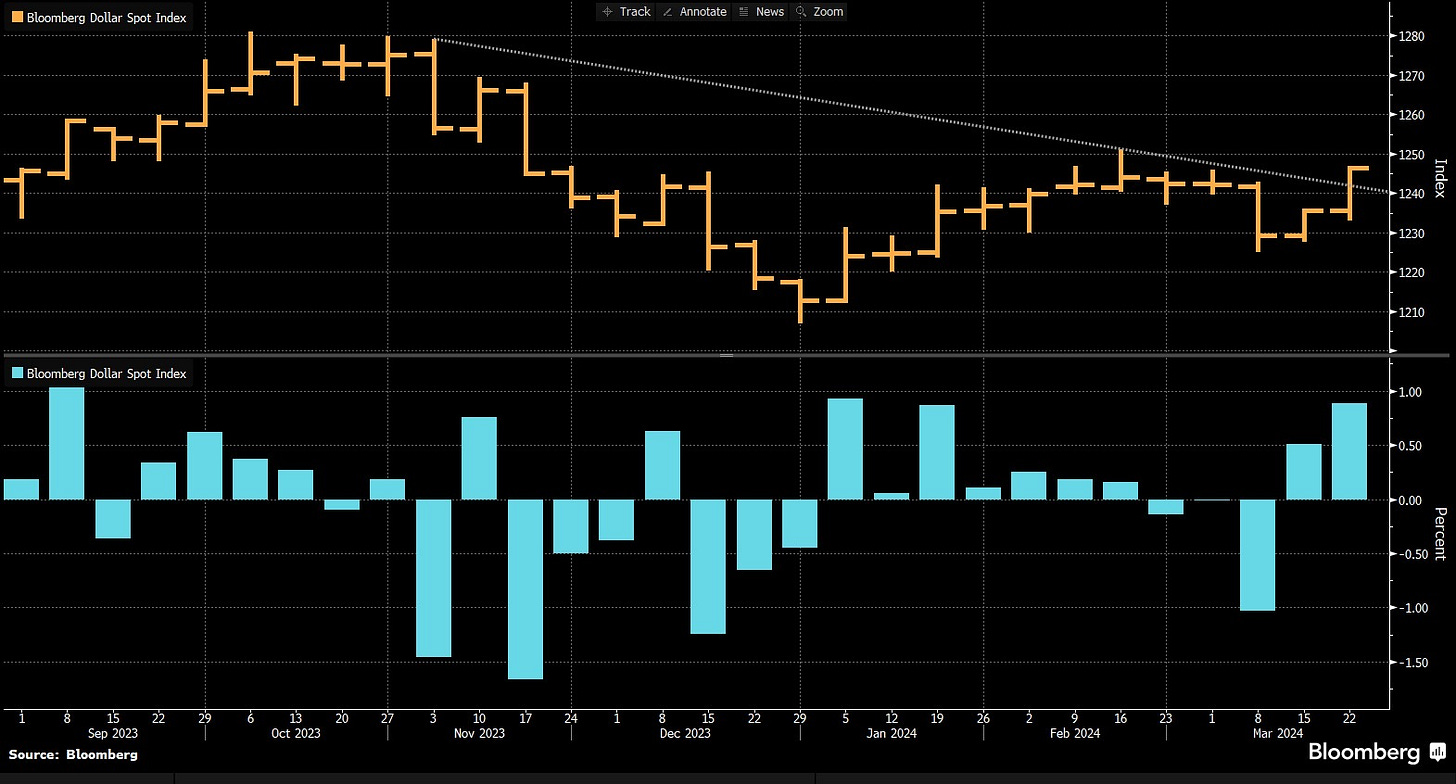Click the 'Source: Bloomberg' caption
The height and width of the screenshot is (784, 1456).
click(x=72, y=755)
